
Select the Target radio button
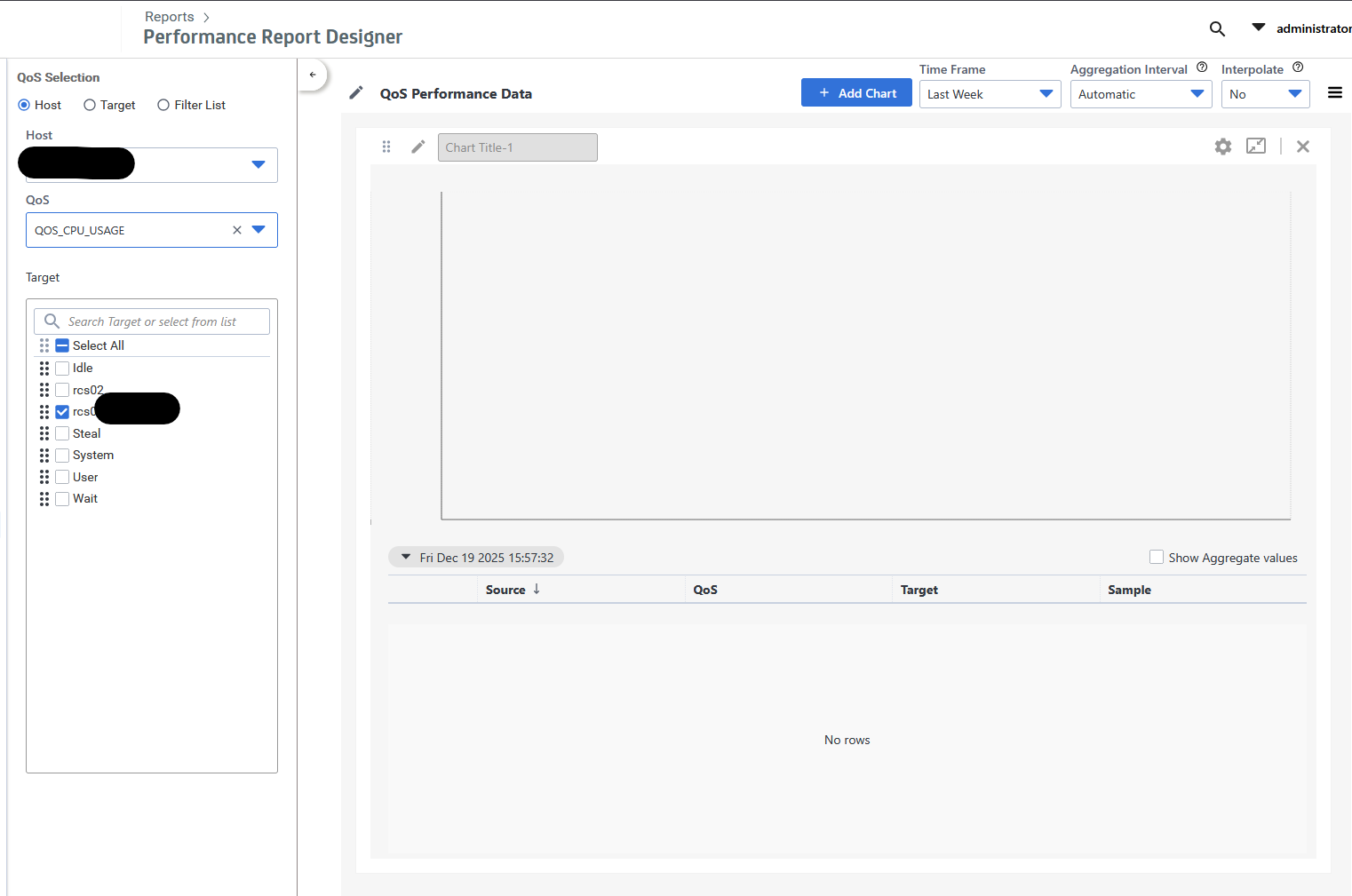click(90, 106)
